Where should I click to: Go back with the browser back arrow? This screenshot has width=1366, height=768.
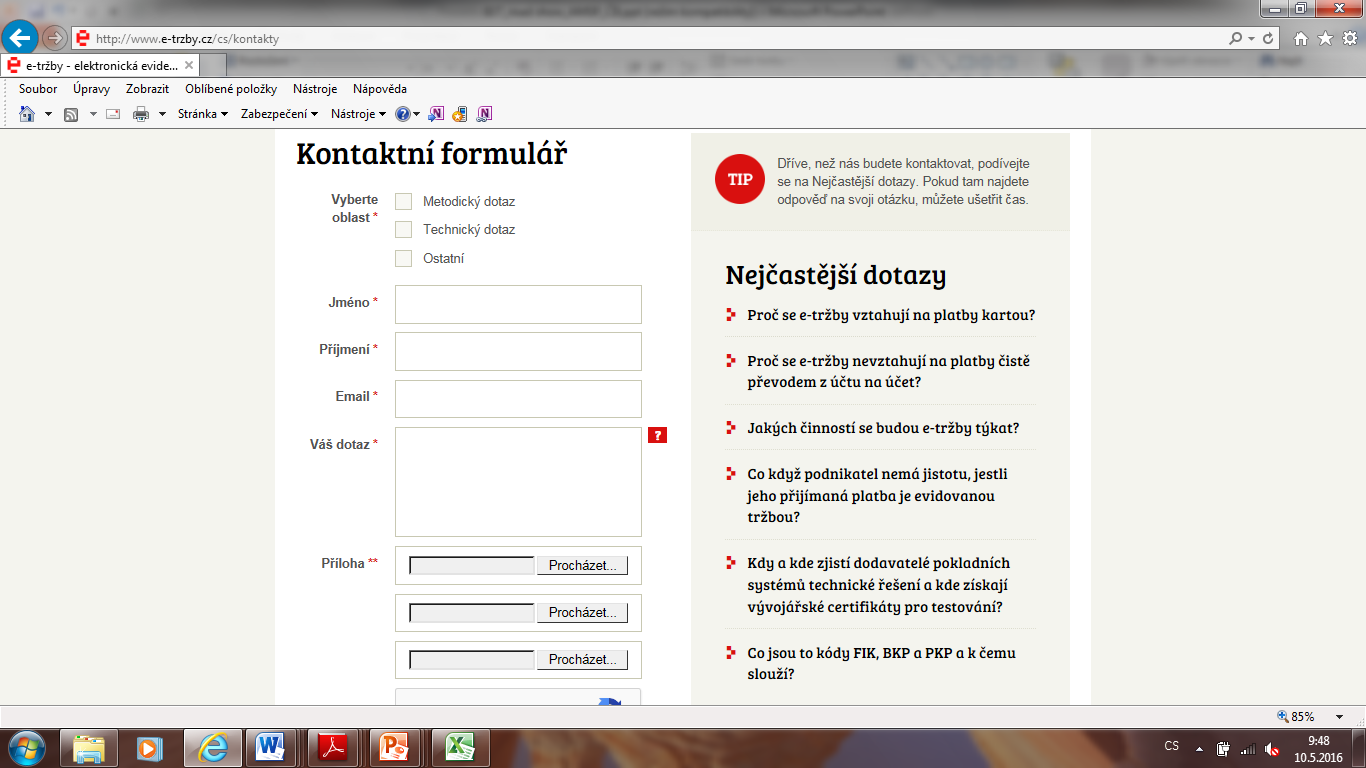pyautogui.click(x=20, y=38)
